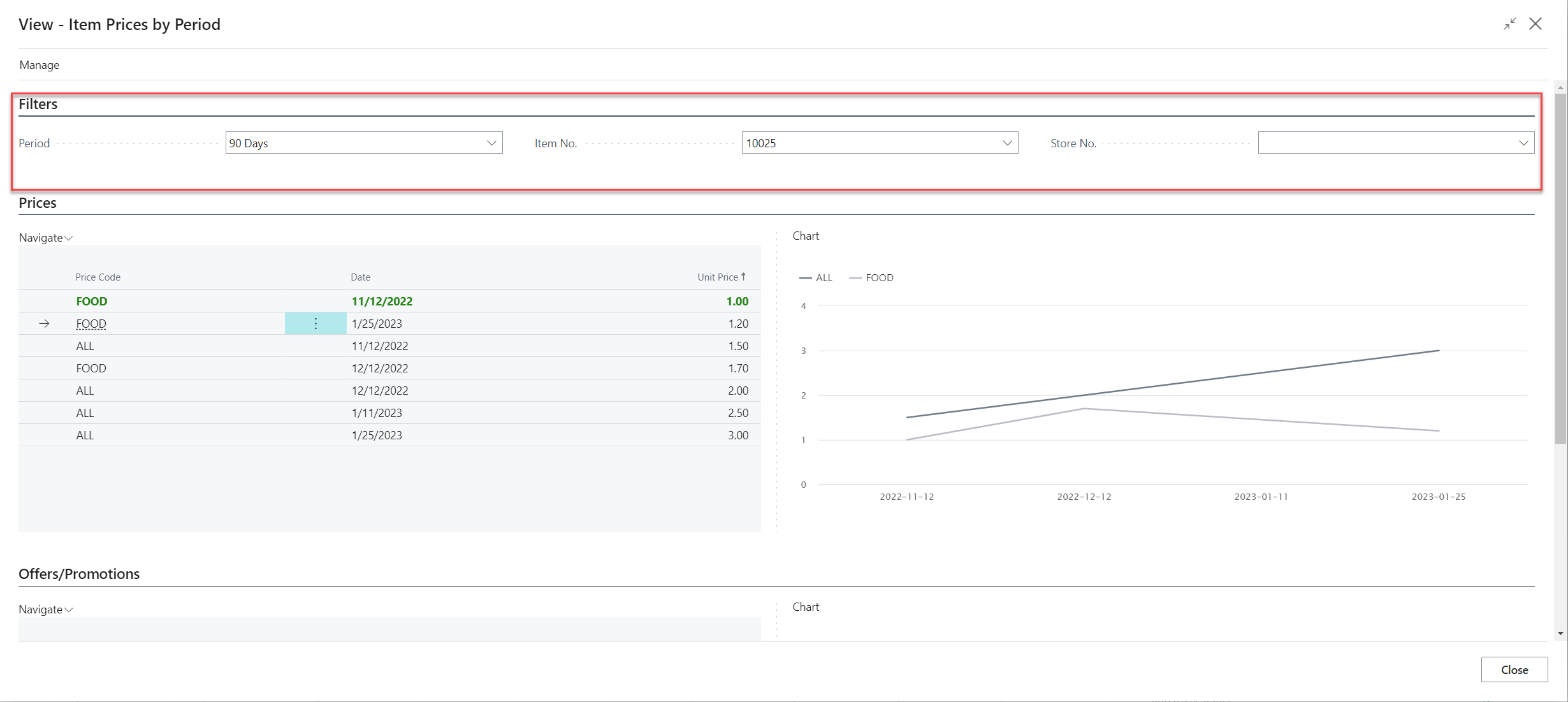
Task: Open the Manage menu
Action: click(40, 65)
